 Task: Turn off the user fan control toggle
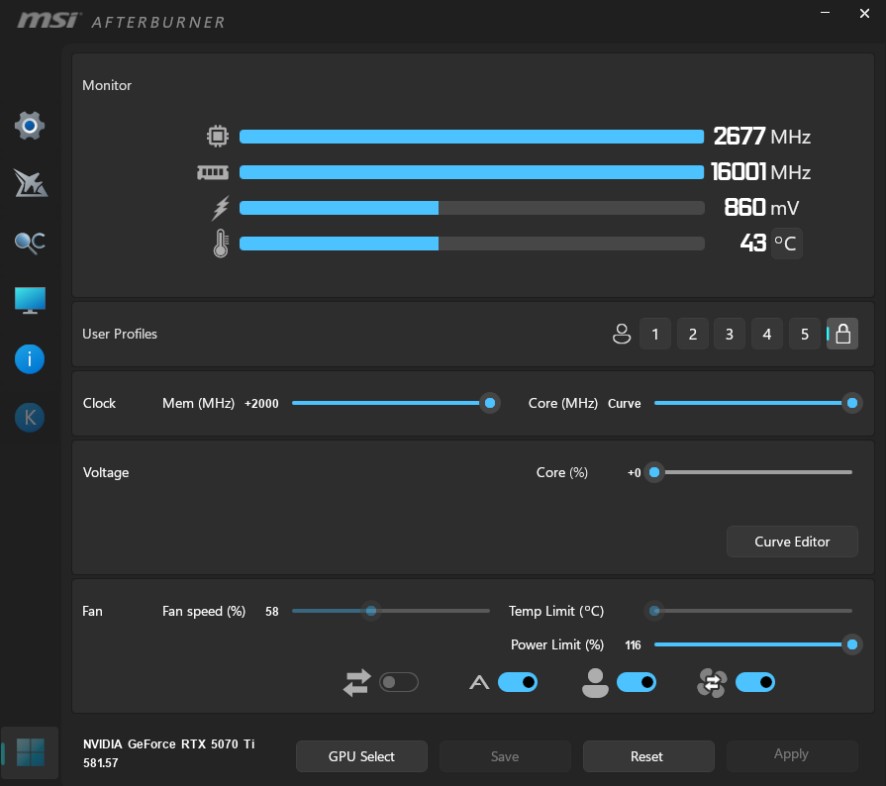click(x=637, y=682)
